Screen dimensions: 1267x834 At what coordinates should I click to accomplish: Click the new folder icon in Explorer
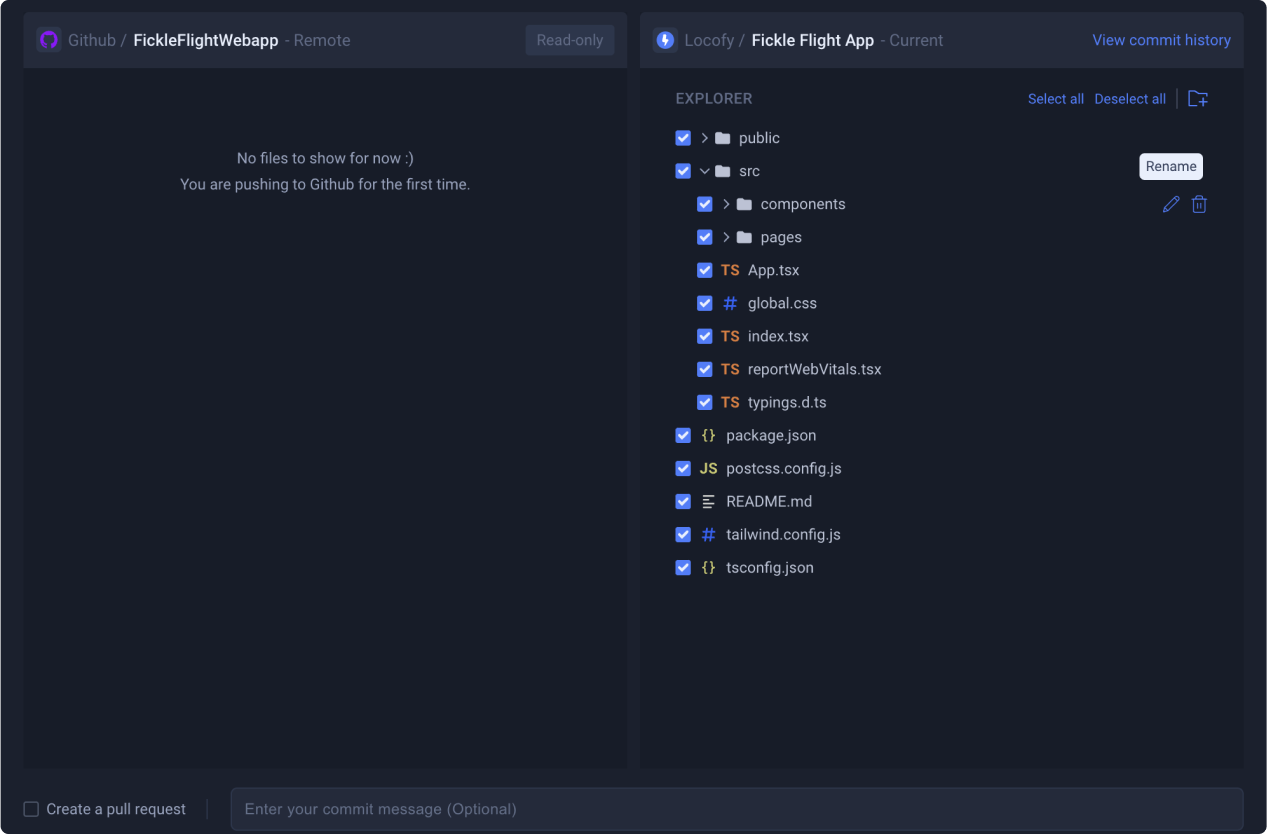pos(1198,98)
